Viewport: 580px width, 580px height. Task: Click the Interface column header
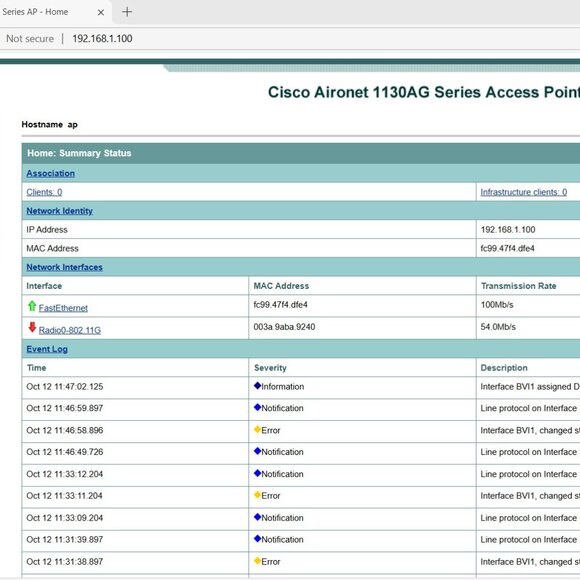(x=44, y=286)
